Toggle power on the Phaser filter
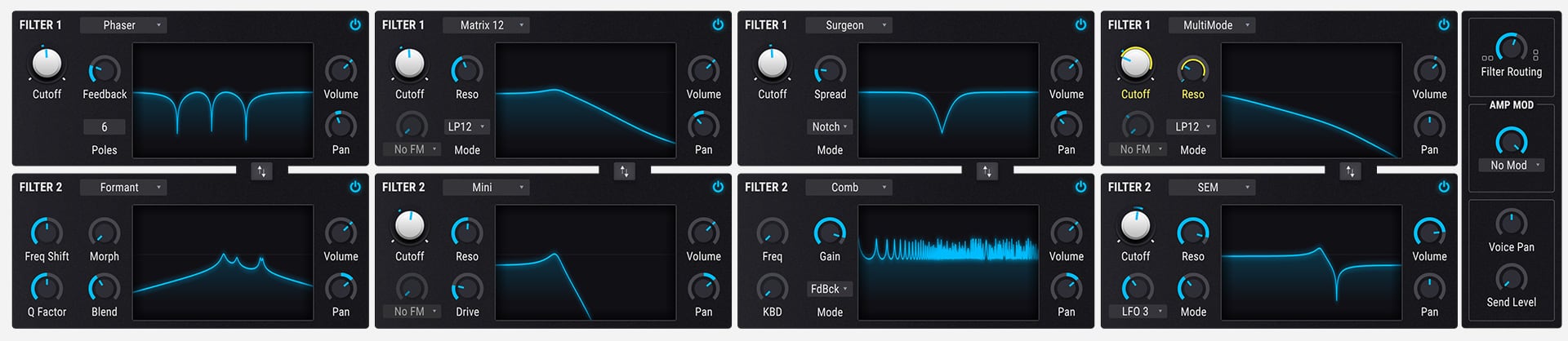This screenshot has width=1568, height=341. [355, 25]
